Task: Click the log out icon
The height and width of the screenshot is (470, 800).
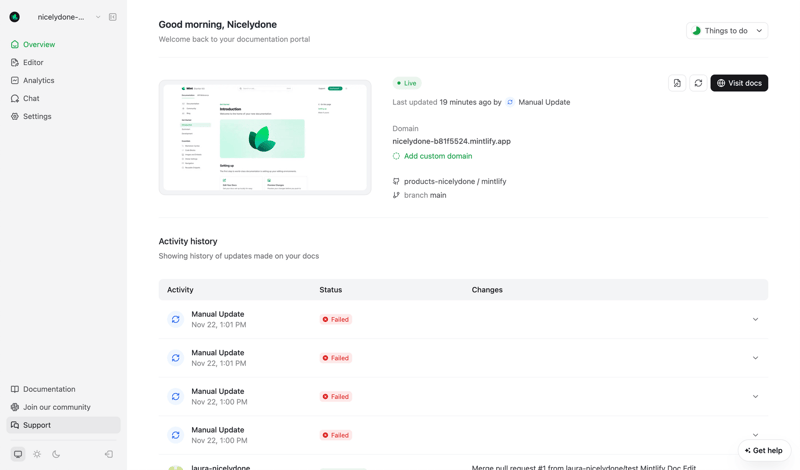Action: (x=109, y=454)
